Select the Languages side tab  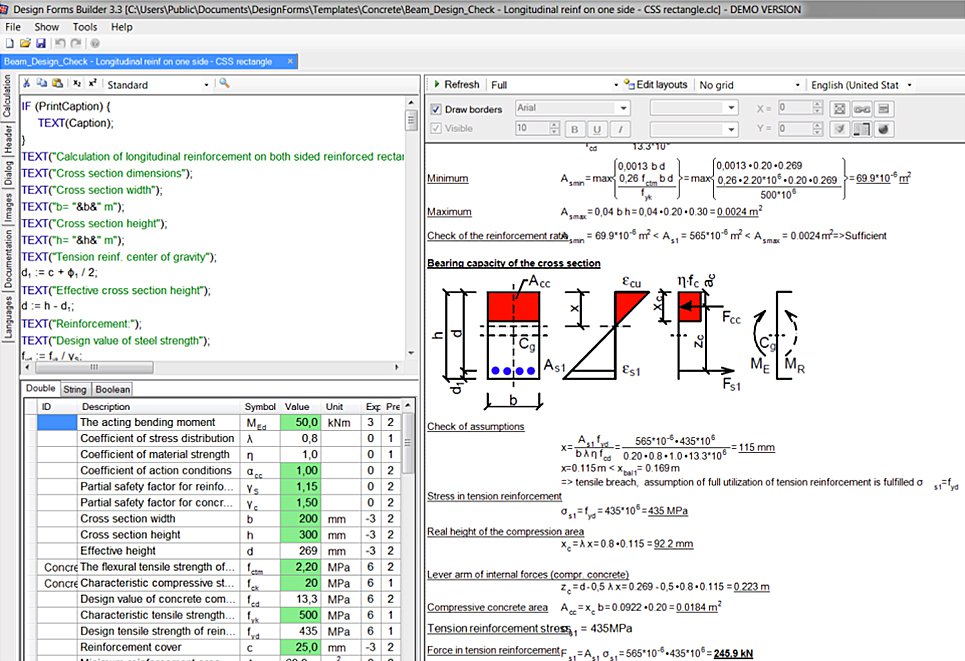(x=7, y=318)
